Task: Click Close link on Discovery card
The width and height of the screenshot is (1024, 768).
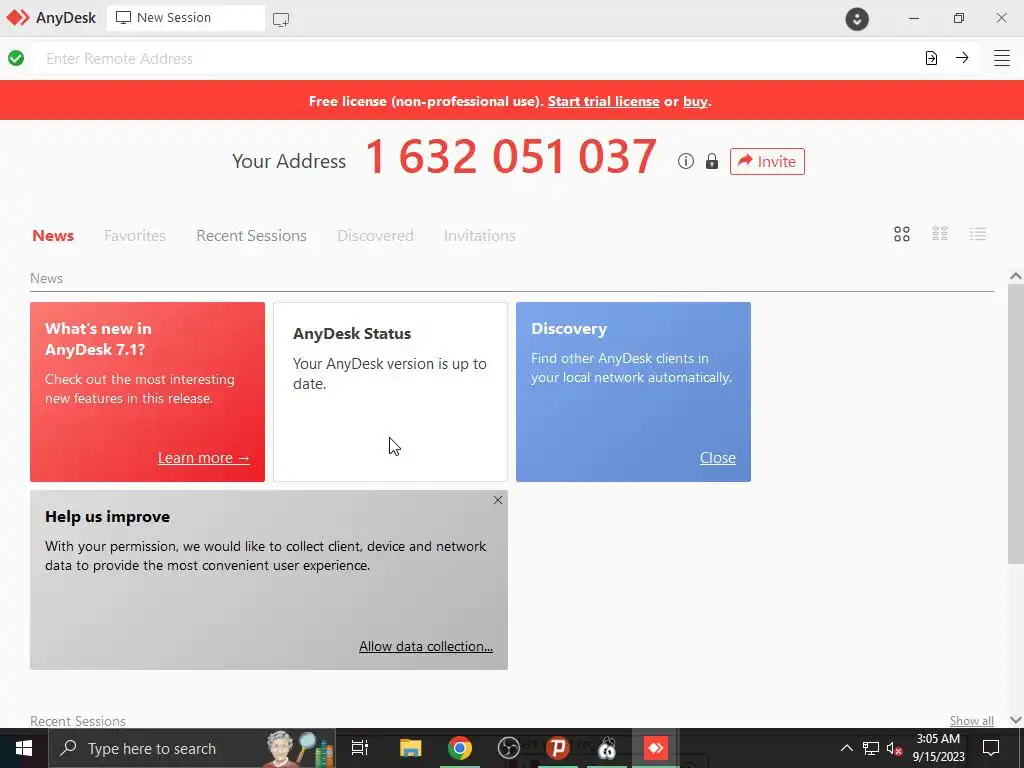Action: tap(718, 458)
